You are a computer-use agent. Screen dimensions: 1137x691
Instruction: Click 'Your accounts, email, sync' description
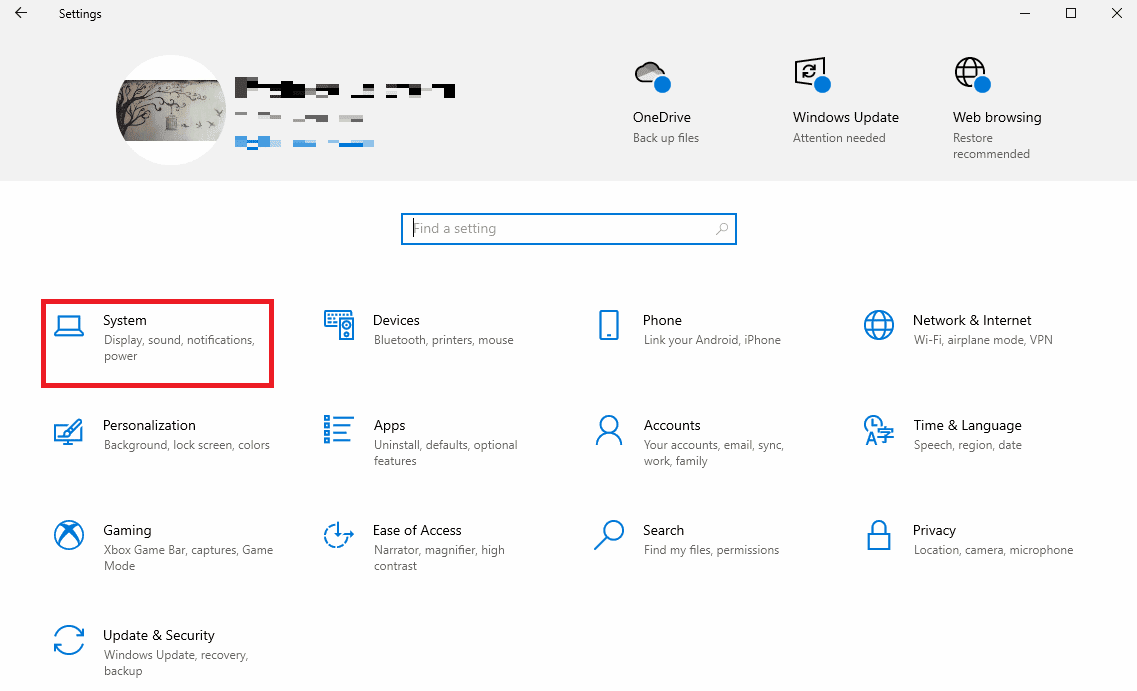point(714,453)
